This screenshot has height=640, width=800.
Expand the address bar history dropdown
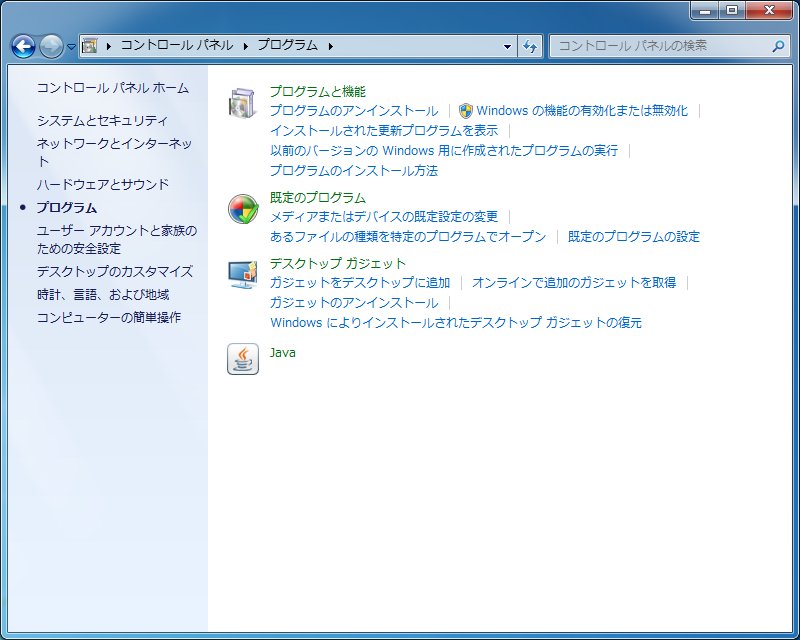(x=507, y=46)
